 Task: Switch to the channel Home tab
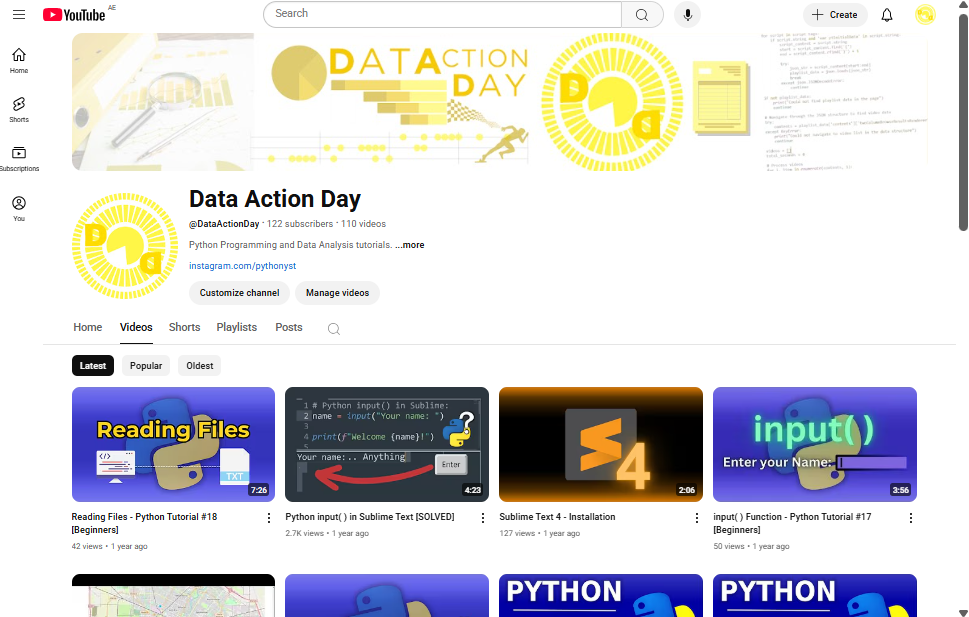point(88,327)
